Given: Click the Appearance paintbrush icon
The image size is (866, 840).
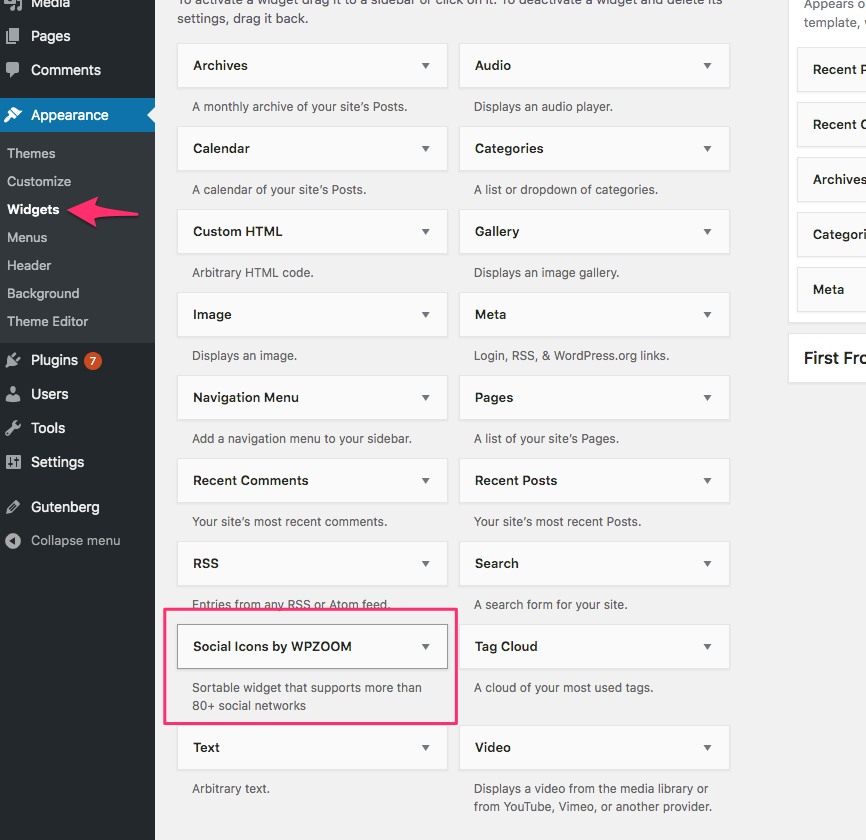Looking at the screenshot, I should [x=13, y=115].
